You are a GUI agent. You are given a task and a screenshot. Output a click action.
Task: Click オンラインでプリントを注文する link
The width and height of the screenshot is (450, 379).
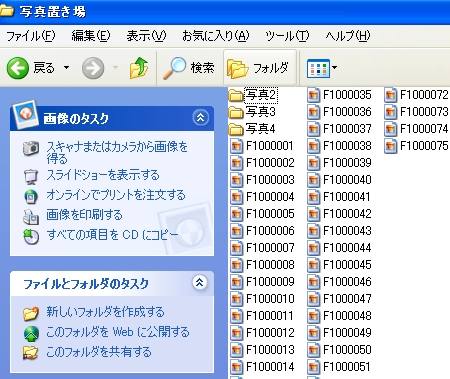[116, 195]
